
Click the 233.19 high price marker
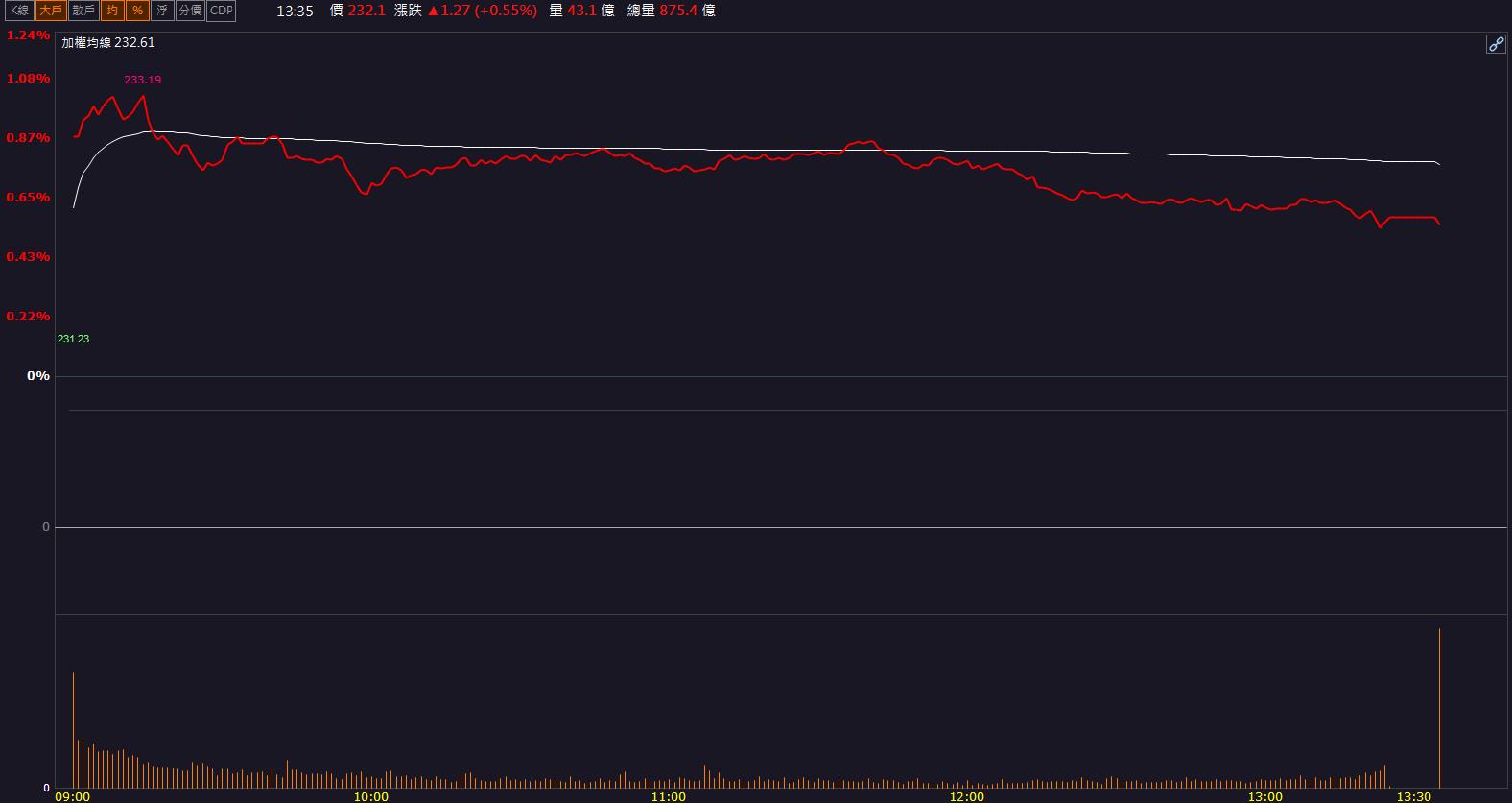[x=142, y=80]
